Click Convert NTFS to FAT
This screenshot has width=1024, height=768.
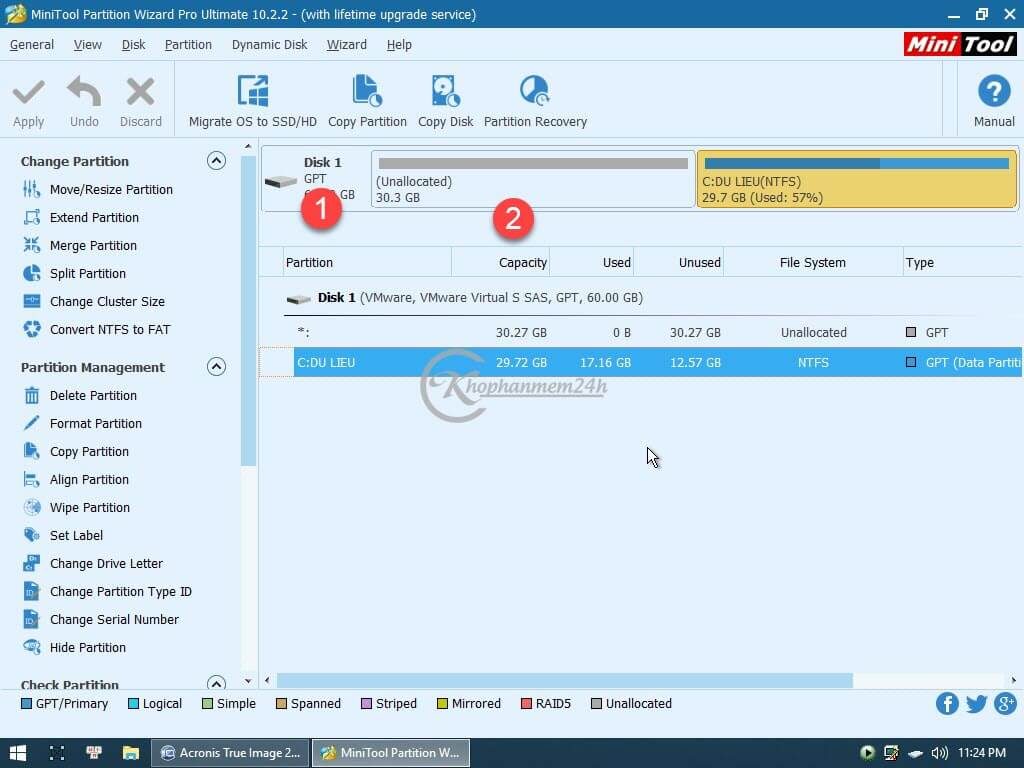point(110,329)
